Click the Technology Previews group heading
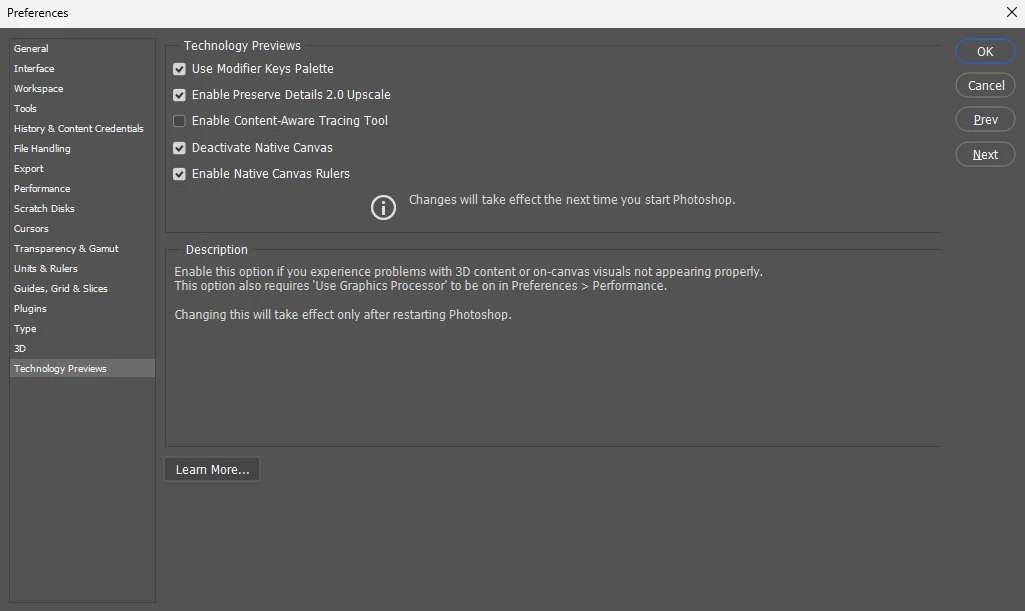 (x=242, y=46)
